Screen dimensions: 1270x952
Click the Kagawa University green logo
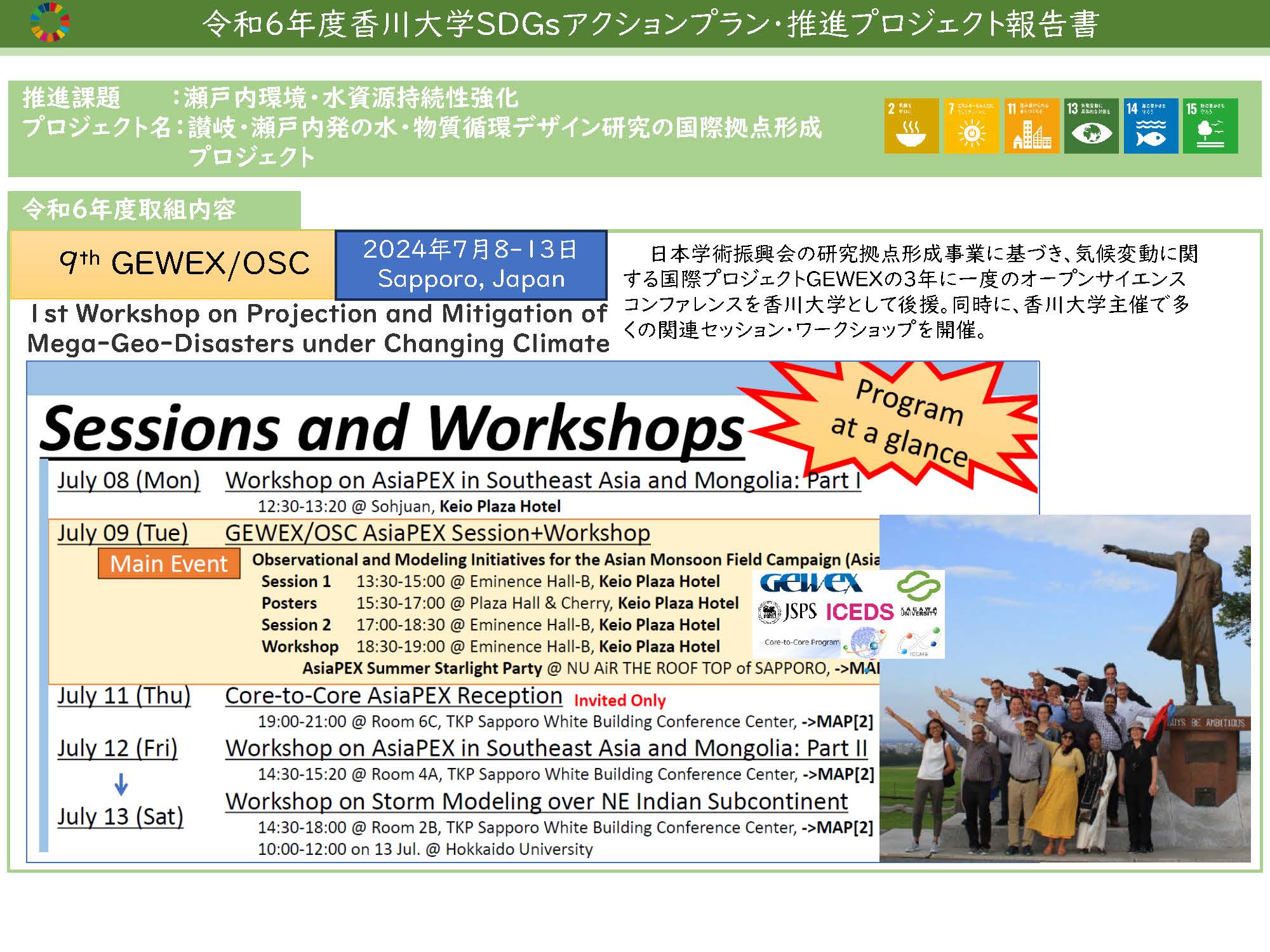tap(918, 593)
